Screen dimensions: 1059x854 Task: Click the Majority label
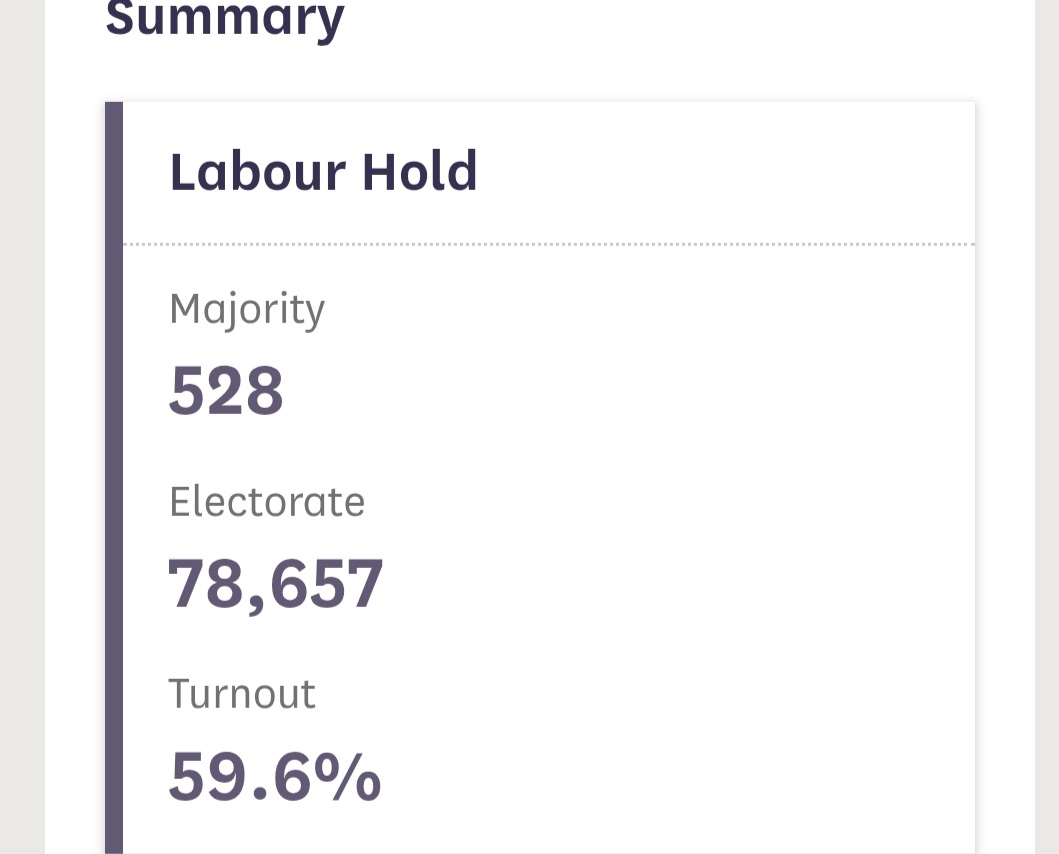247,309
